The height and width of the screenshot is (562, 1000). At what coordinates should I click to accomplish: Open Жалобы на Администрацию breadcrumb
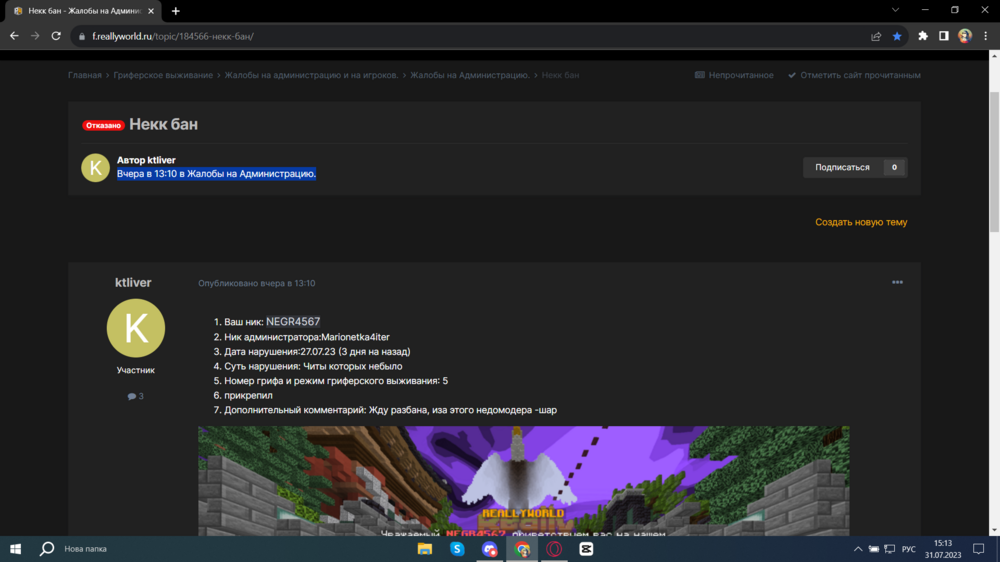(470, 75)
